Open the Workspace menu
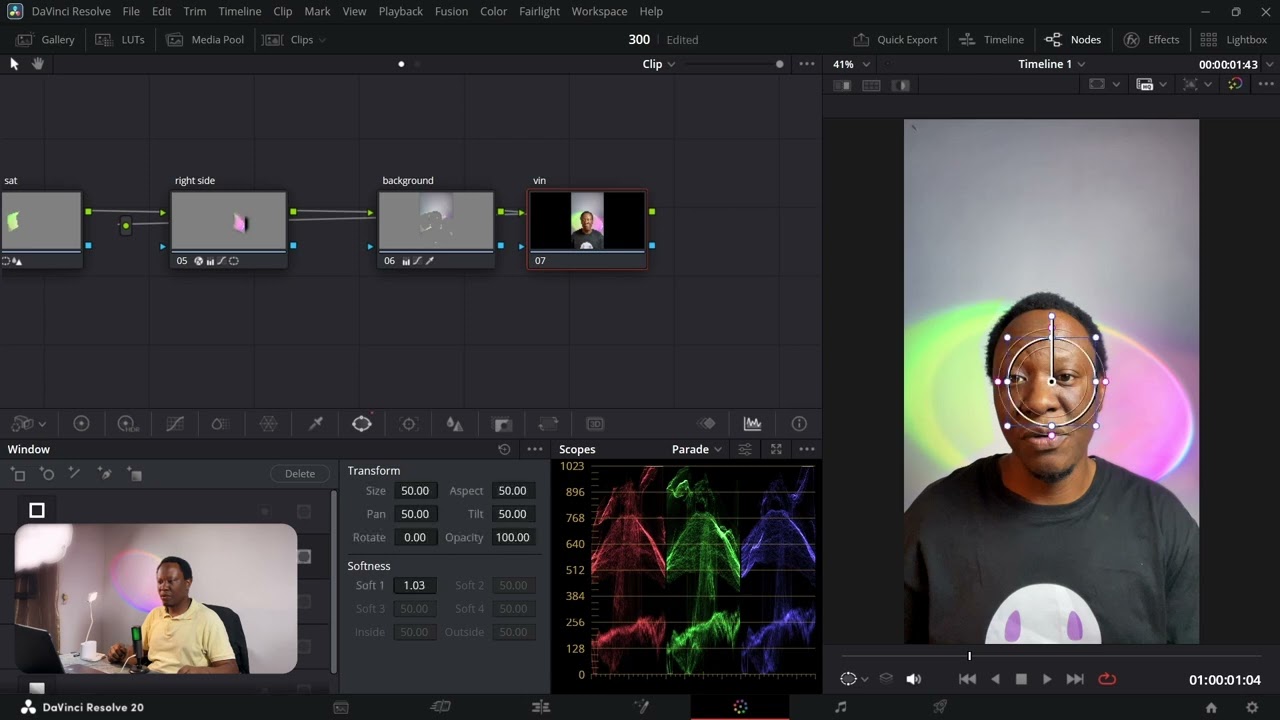The height and width of the screenshot is (720, 1280). (599, 11)
